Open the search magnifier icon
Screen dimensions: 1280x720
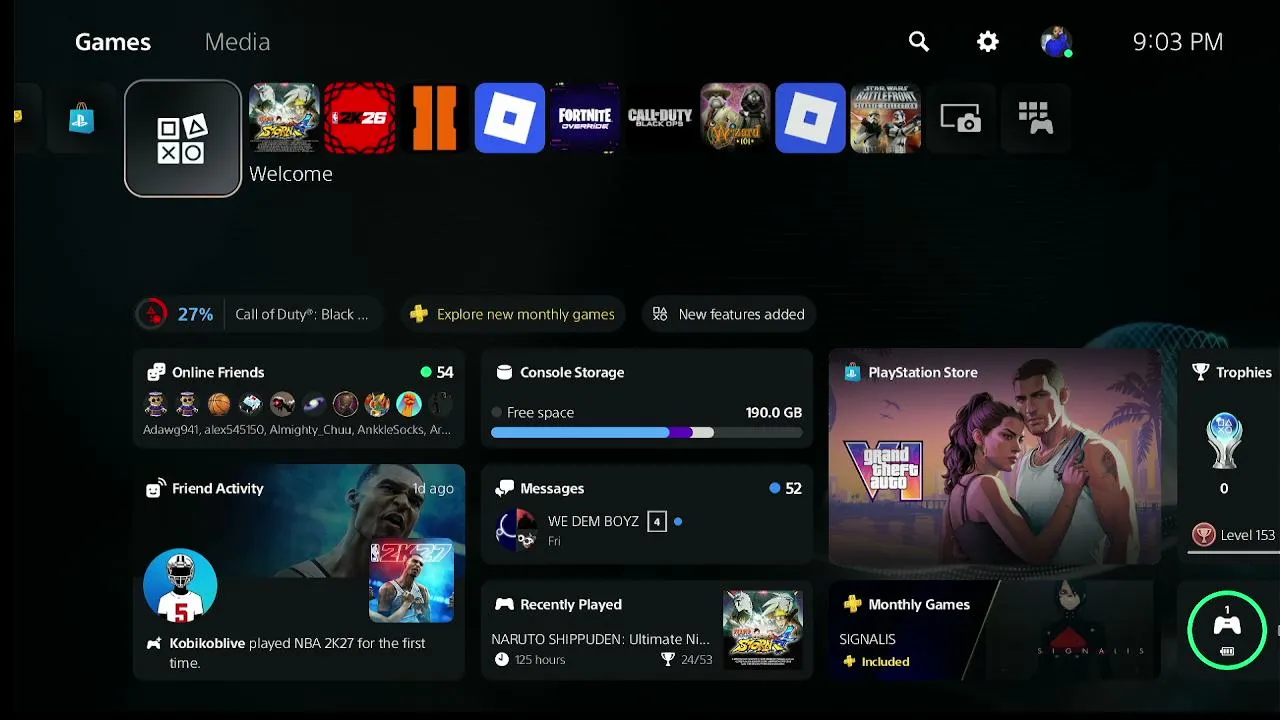(919, 42)
